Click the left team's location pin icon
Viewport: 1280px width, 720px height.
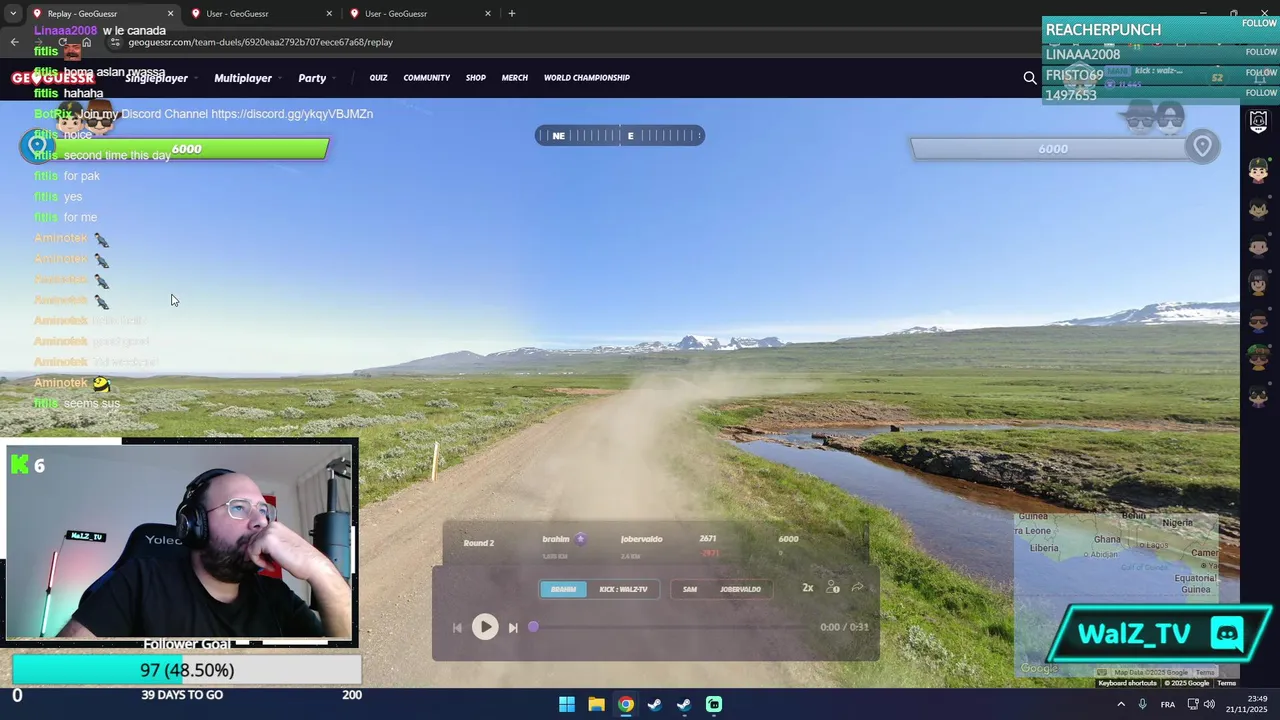[37, 147]
